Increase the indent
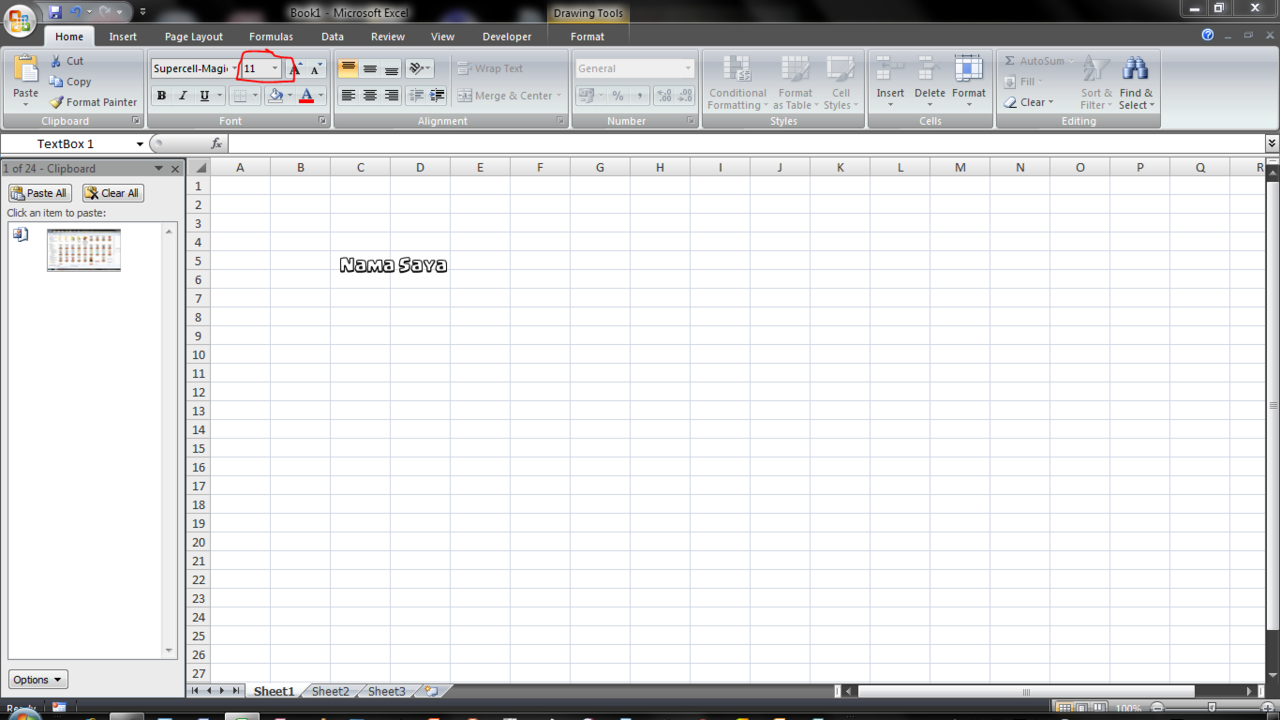Screen dimensions: 1280x720 click(x=437, y=96)
